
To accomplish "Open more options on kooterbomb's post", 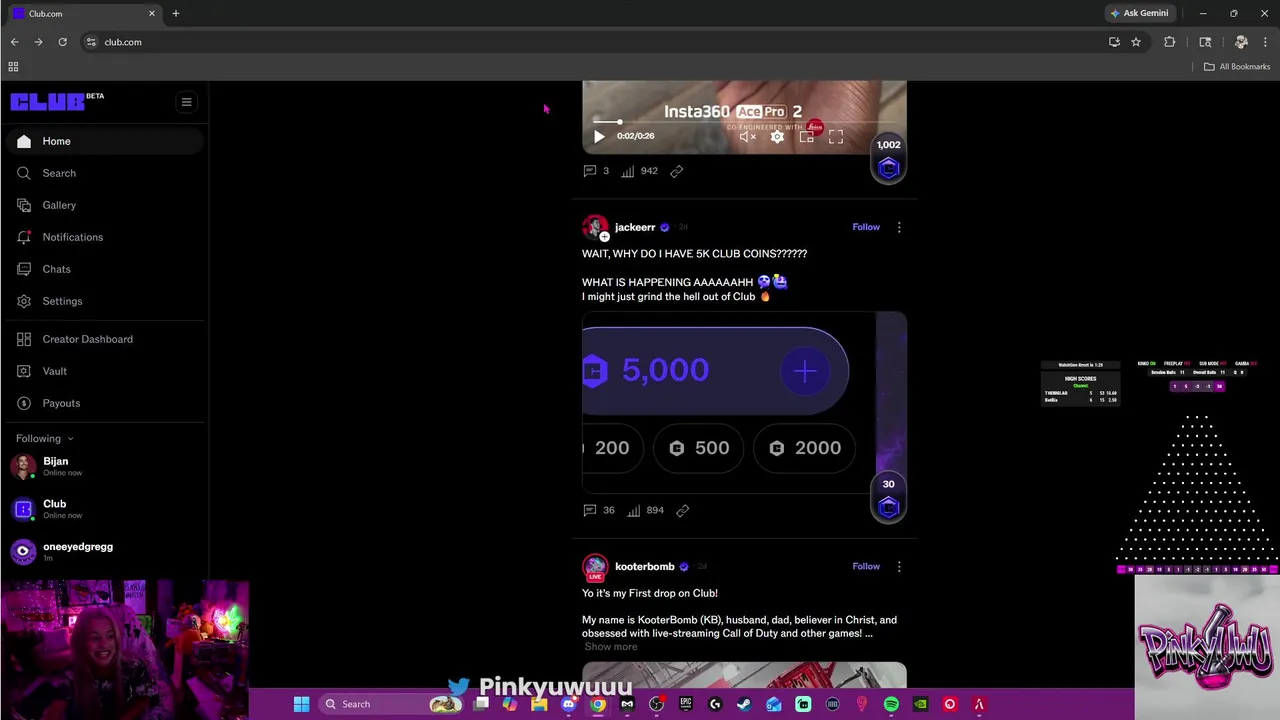I will coord(899,566).
